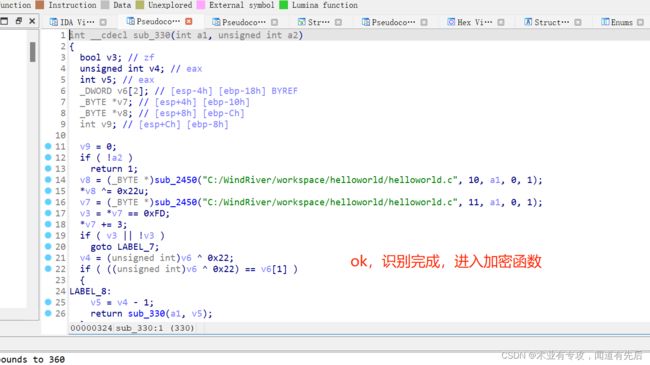The height and width of the screenshot is (365, 650).
Task: Toggle breakpoint dot on line 20
Action: click(48, 246)
